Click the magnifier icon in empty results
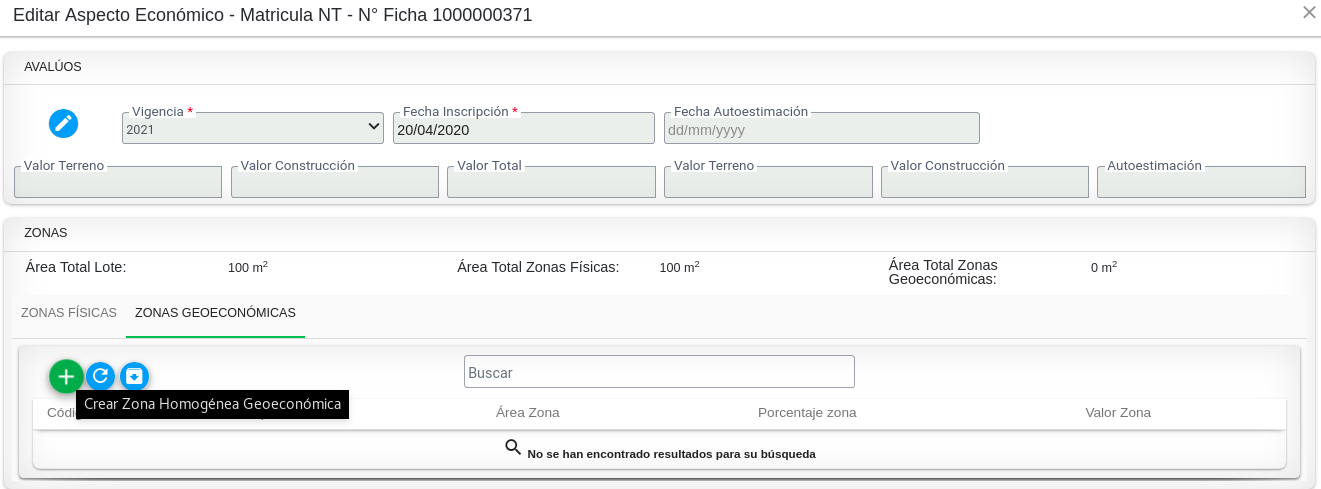Image resolution: width=1321 pixels, height=489 pixels. [x=513, y=447]
